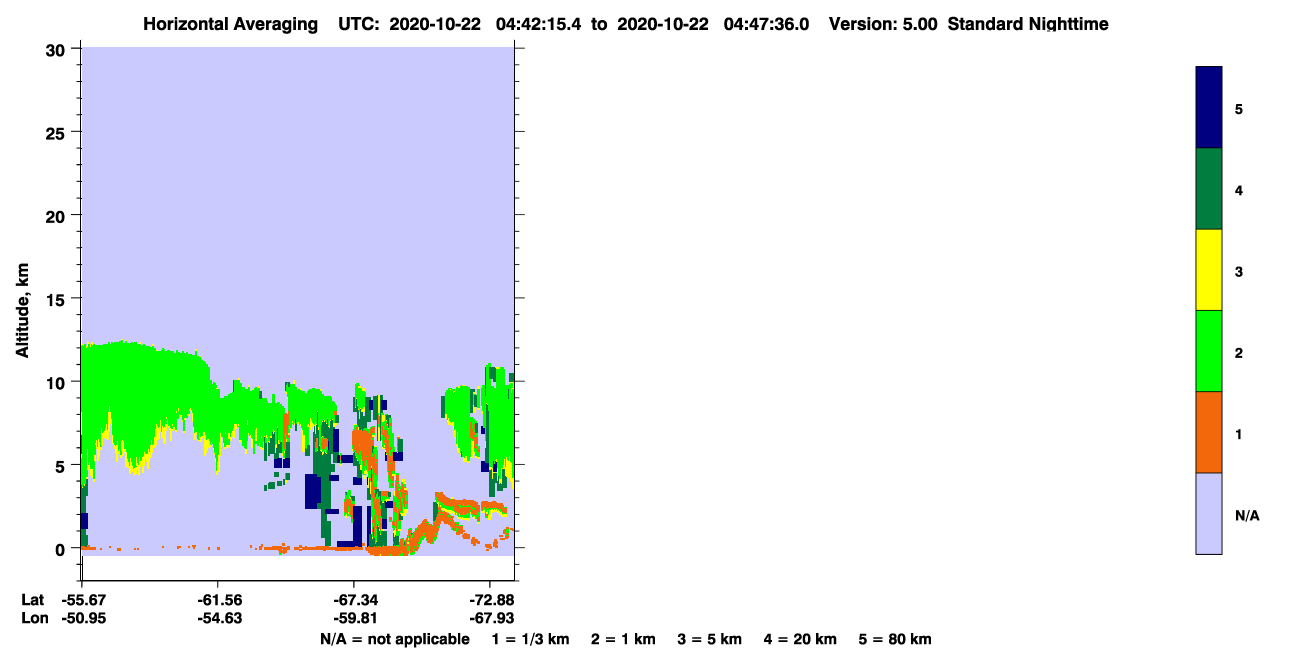Click the '2 = 1 km' legend entry
Screen dimensions: 1300x667
[x=623, y=639]
